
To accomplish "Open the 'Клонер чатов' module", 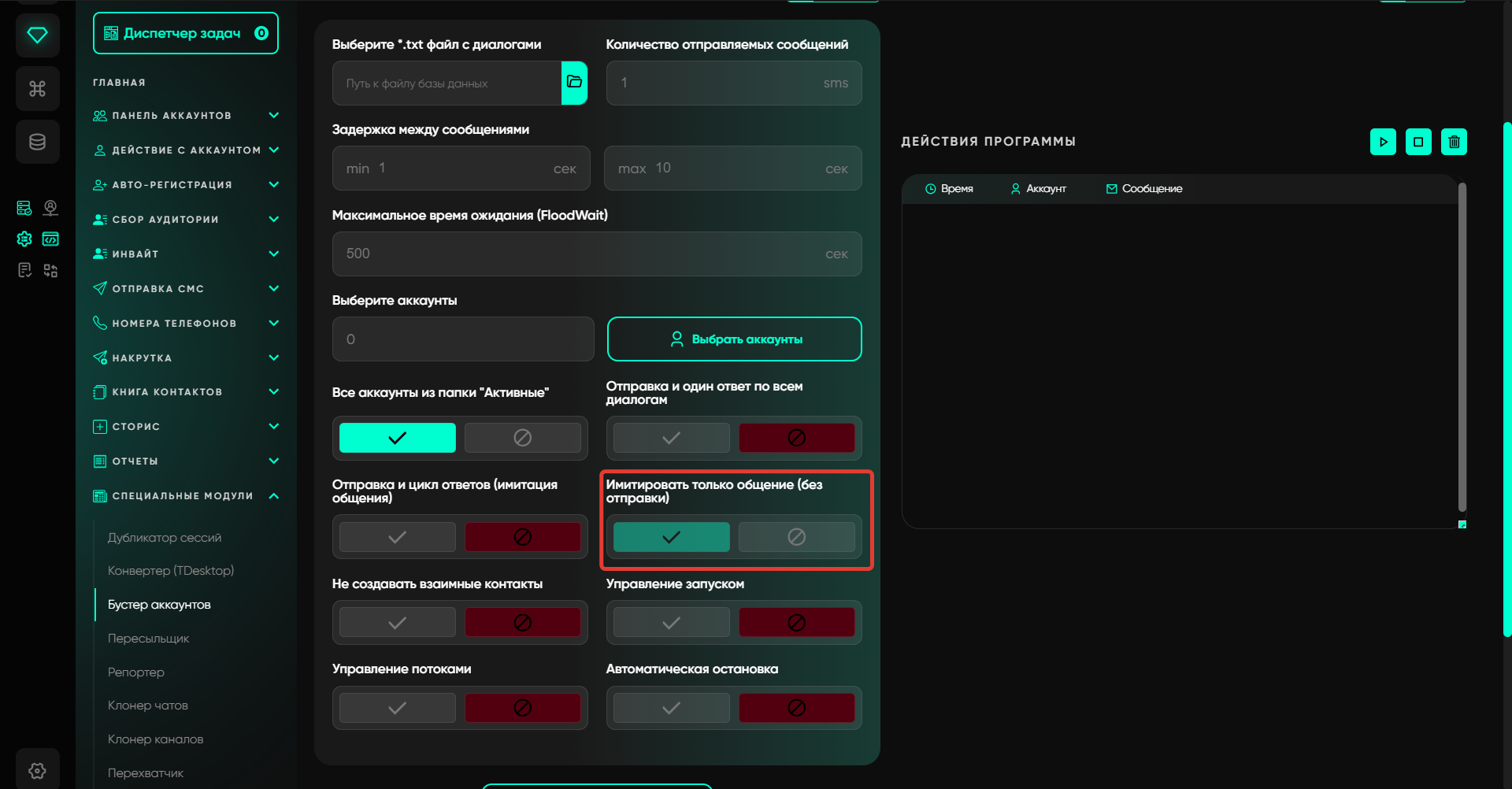I will pos(148,706).
